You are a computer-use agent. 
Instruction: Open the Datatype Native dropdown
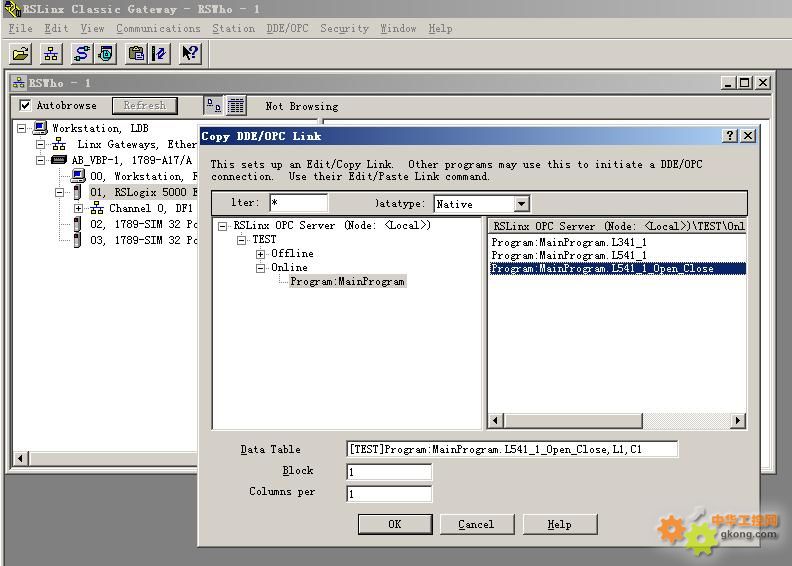coord(521,203)
